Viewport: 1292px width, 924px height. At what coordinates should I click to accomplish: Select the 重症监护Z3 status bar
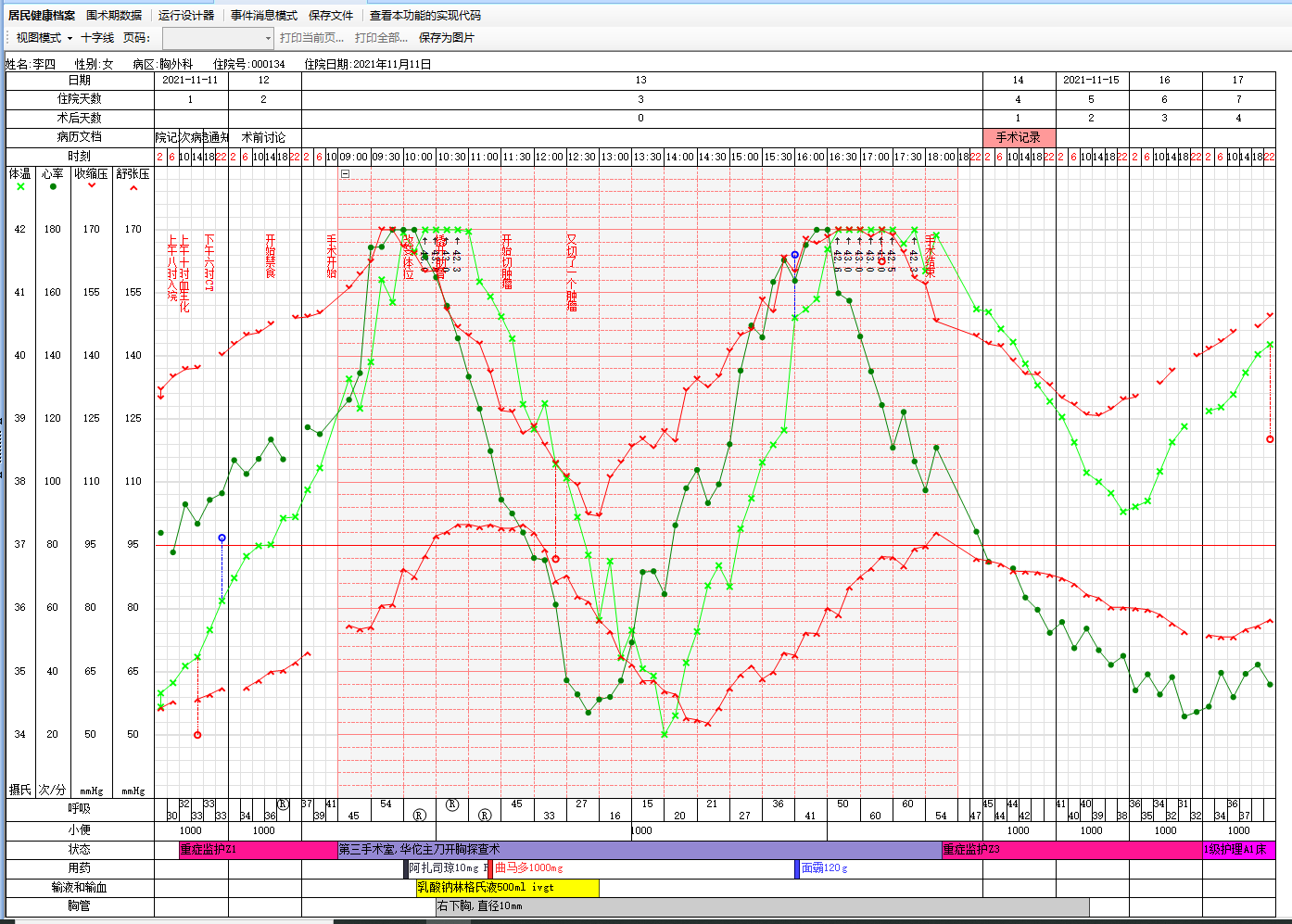click(x=1072, y=850)
